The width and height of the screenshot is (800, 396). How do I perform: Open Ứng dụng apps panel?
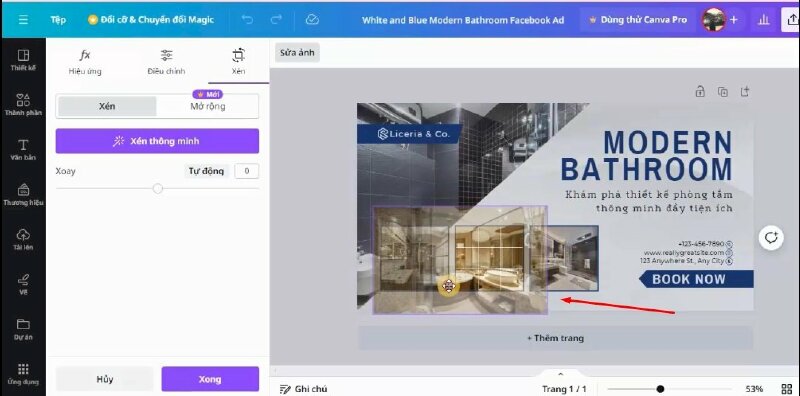click(x=23, y=374)
